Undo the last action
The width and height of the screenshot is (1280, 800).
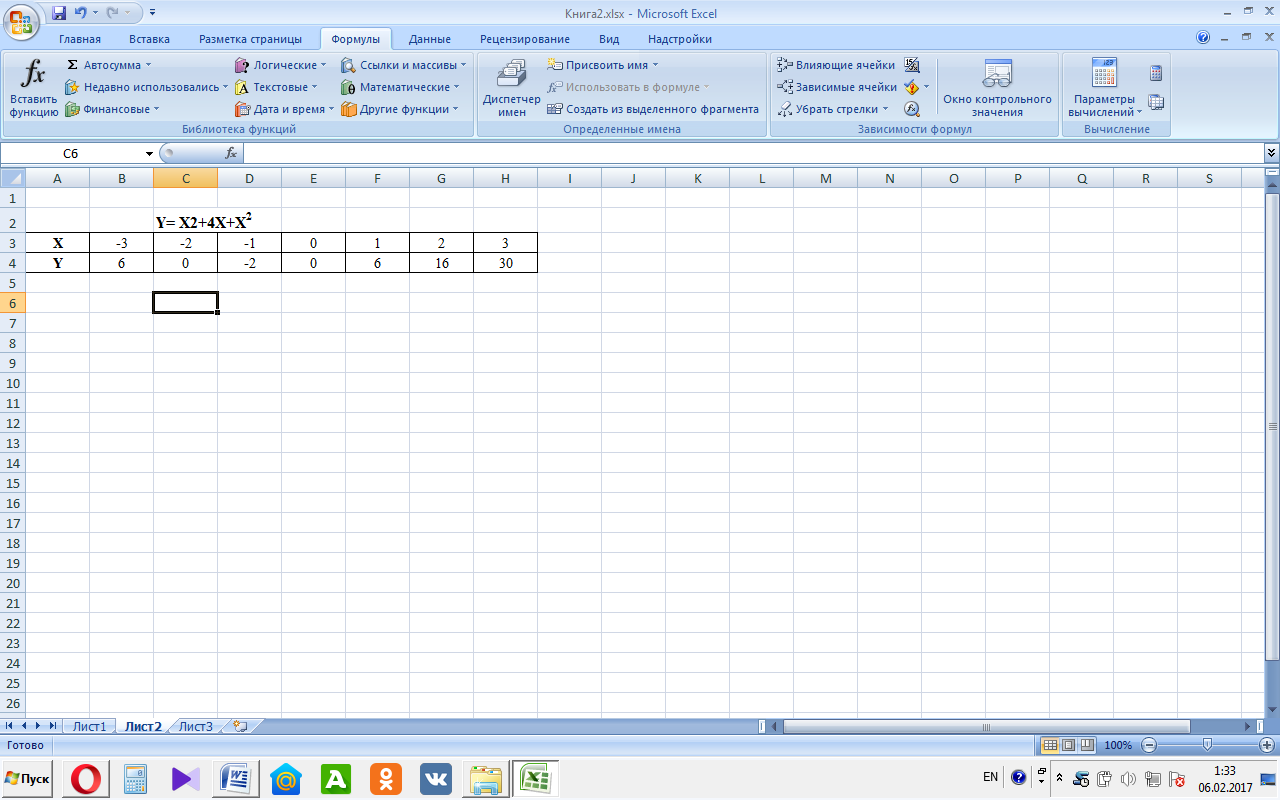pos(81,13)
